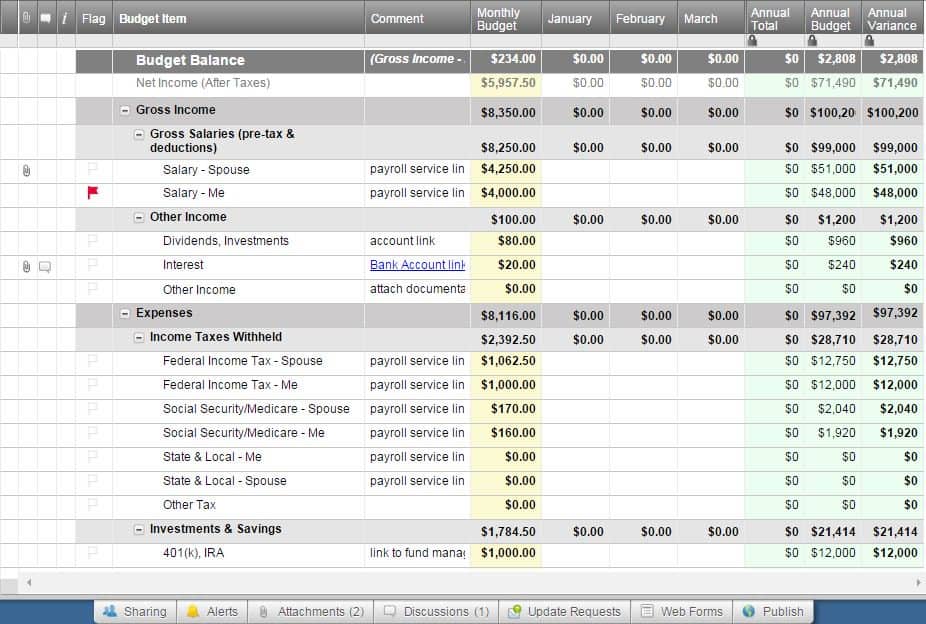Click the attachments column header paperclip icon
This screenshot has width=926, height=624.
click(26, 18)
